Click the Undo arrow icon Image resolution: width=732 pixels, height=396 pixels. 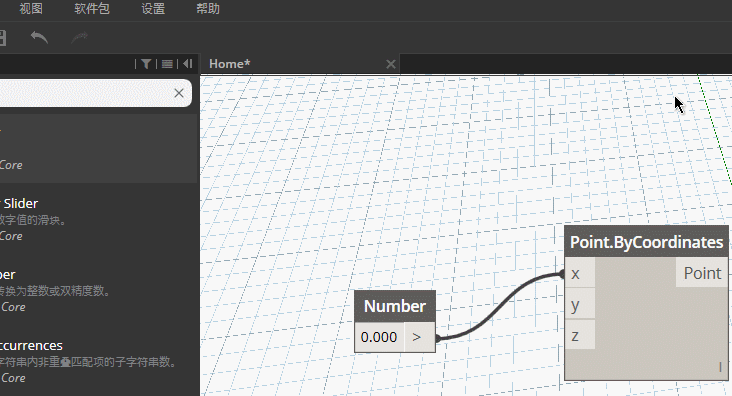click(39, 37)
